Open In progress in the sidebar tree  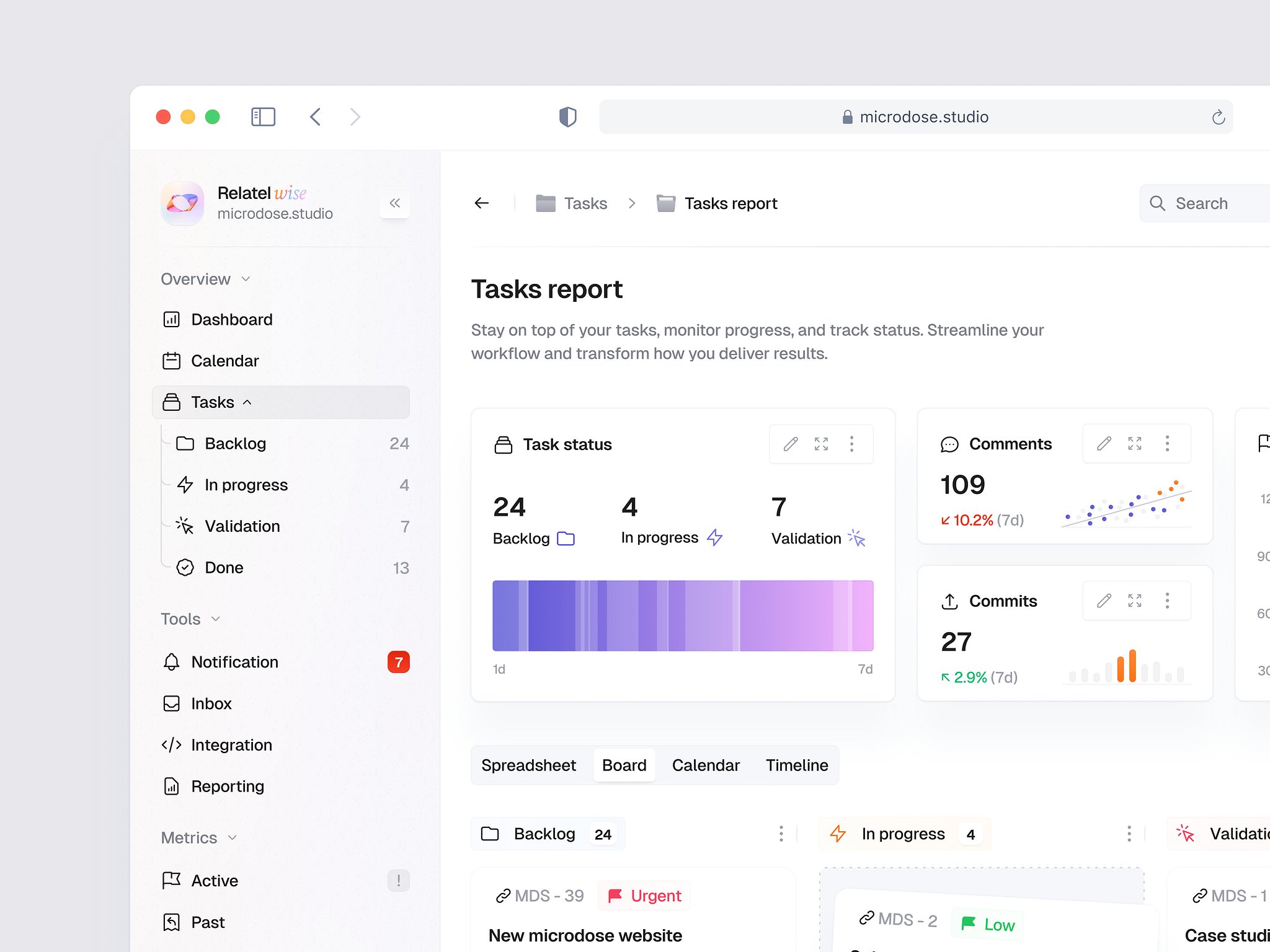(291, 485)
